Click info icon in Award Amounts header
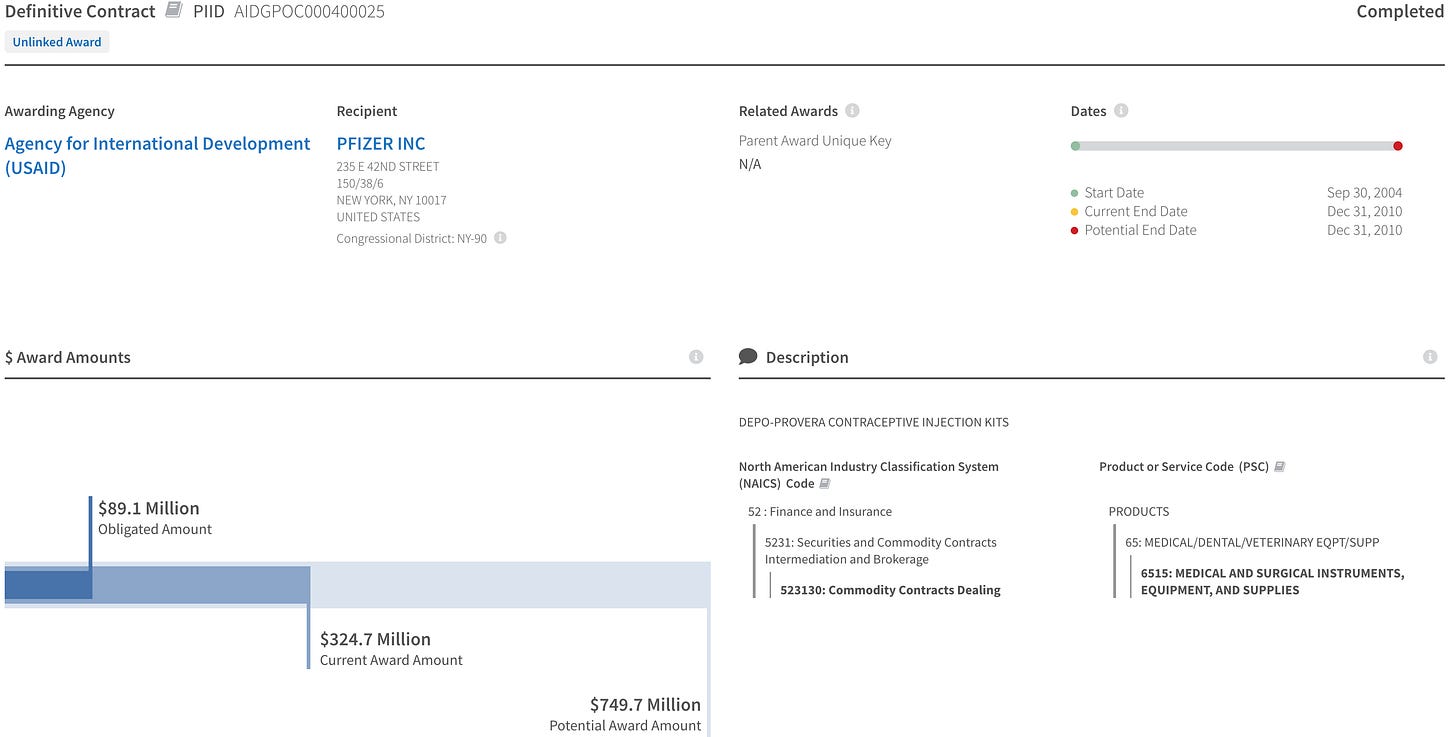Image resolution: width=1456 pixels, height=737 pixels. pyautogui.click(x=696, y=357)
